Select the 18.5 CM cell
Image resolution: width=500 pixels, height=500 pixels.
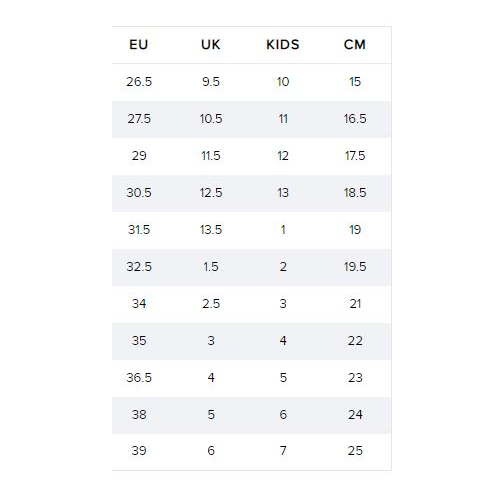pos(355,193)
